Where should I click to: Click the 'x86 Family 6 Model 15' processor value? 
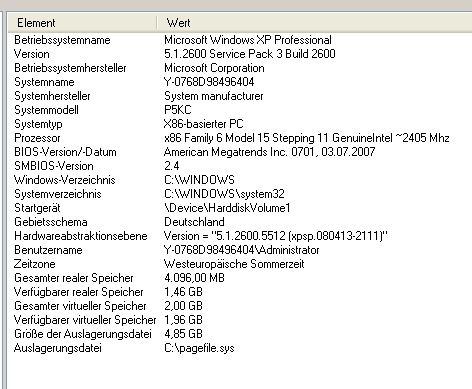coord(307,138)
